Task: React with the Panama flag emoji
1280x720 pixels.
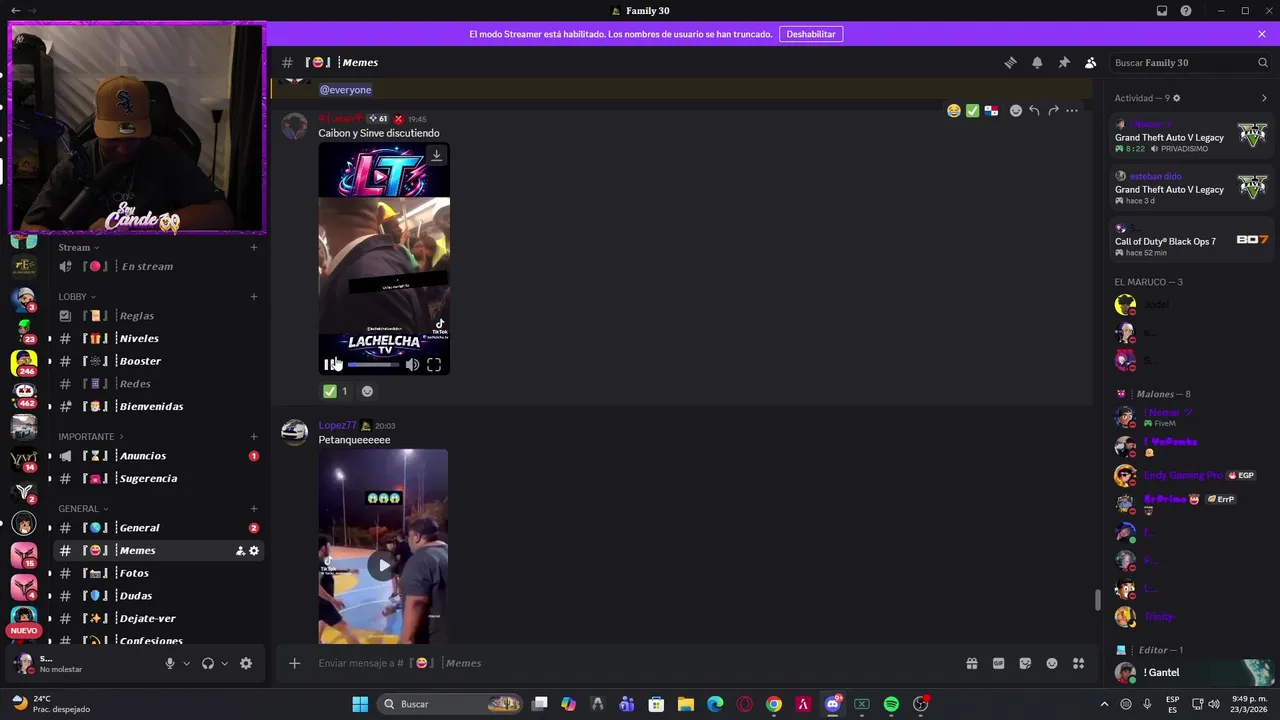Action: 991,111
